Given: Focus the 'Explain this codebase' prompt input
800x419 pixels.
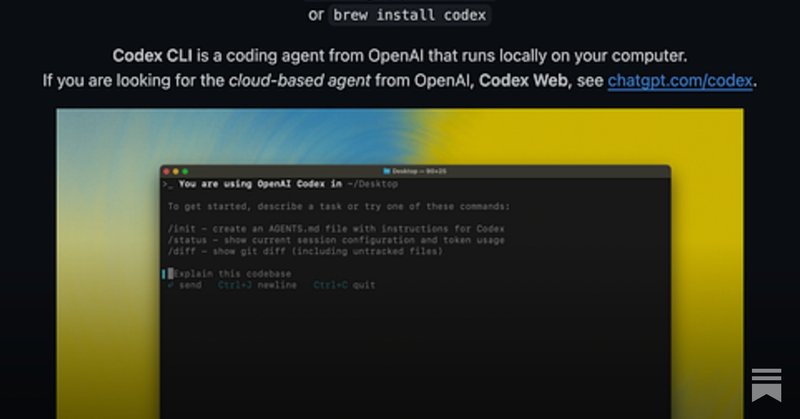Looking at the screenshot, I should pos(230,274).
